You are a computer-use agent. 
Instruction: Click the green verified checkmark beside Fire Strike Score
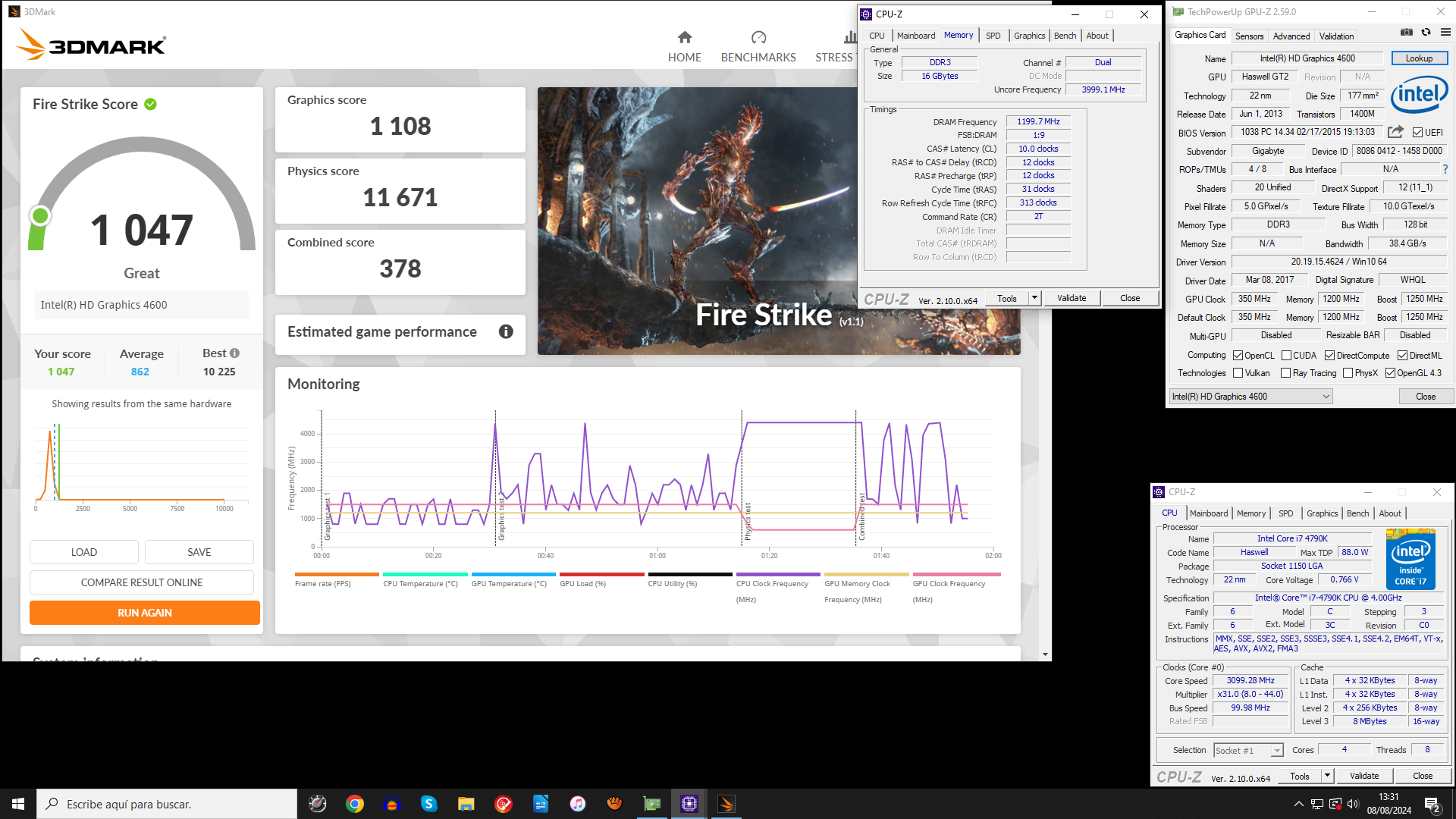coord(150,105)
